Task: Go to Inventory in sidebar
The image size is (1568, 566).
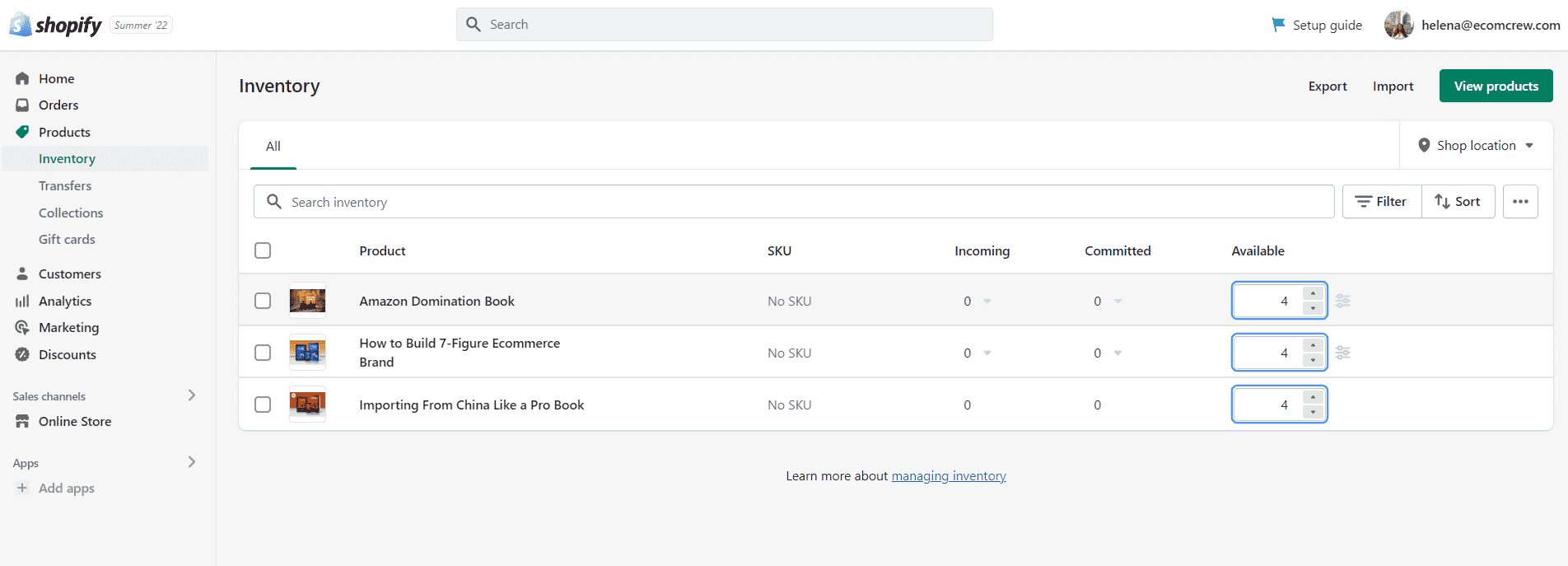Action: (105, 159)
